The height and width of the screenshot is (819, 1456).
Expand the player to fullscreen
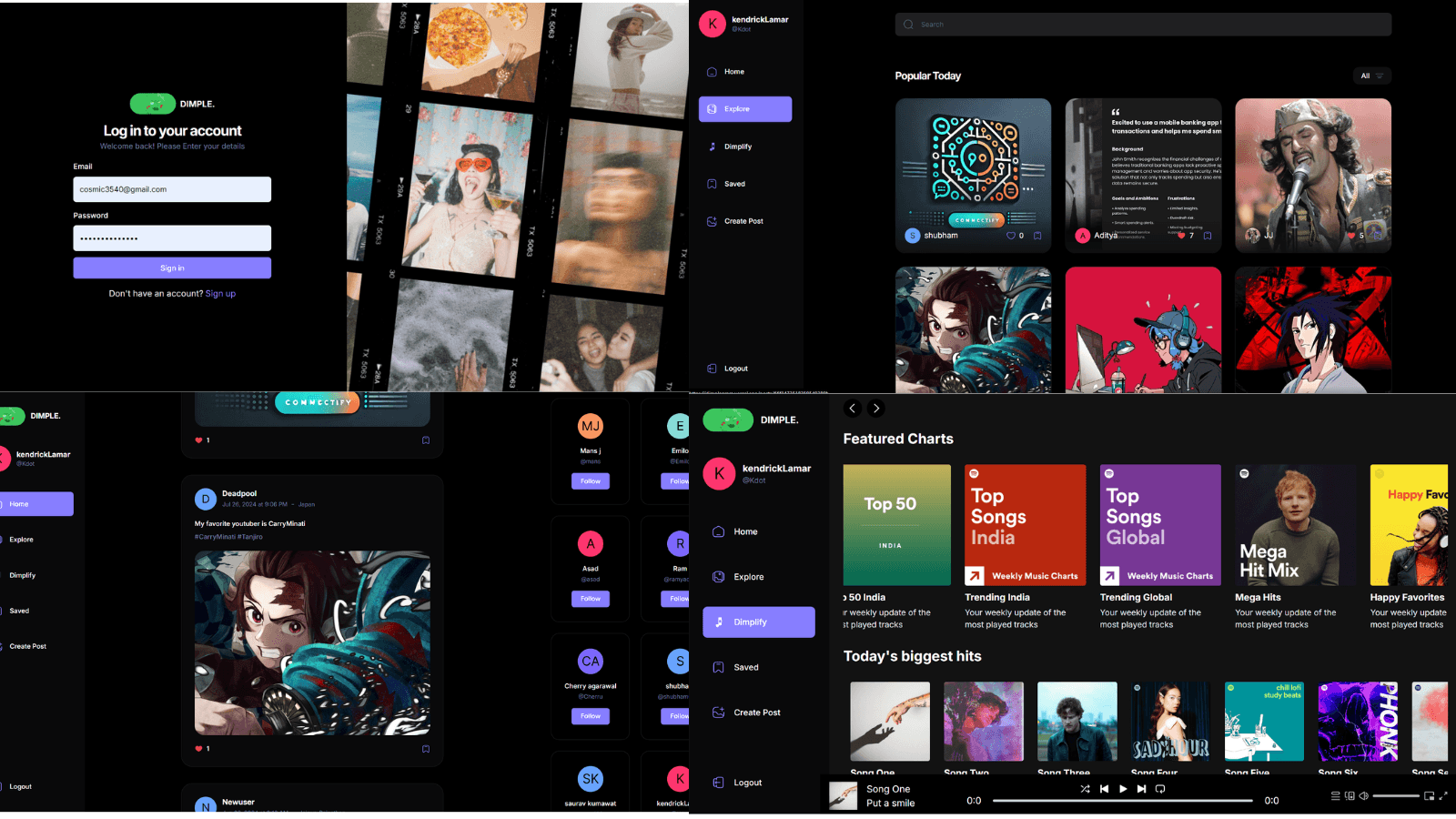(x=1443, y=795)
